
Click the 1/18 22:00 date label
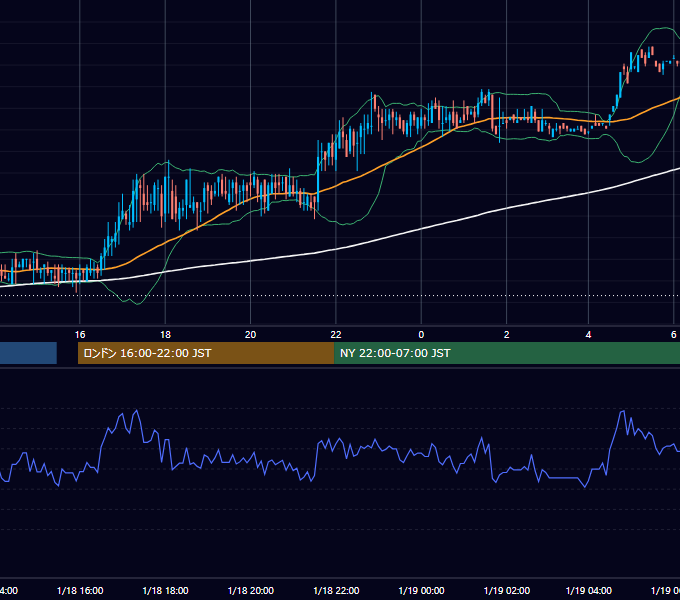[336, 591]
